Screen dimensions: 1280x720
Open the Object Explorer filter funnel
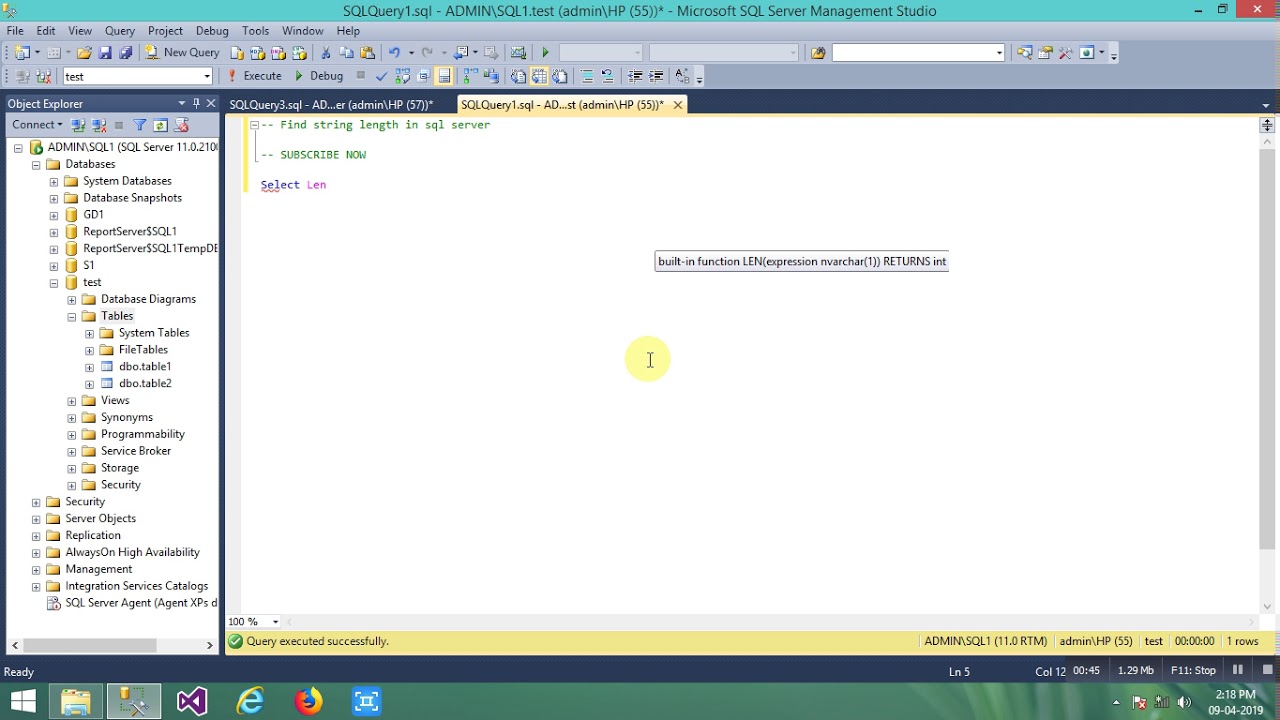pos(140,125)
